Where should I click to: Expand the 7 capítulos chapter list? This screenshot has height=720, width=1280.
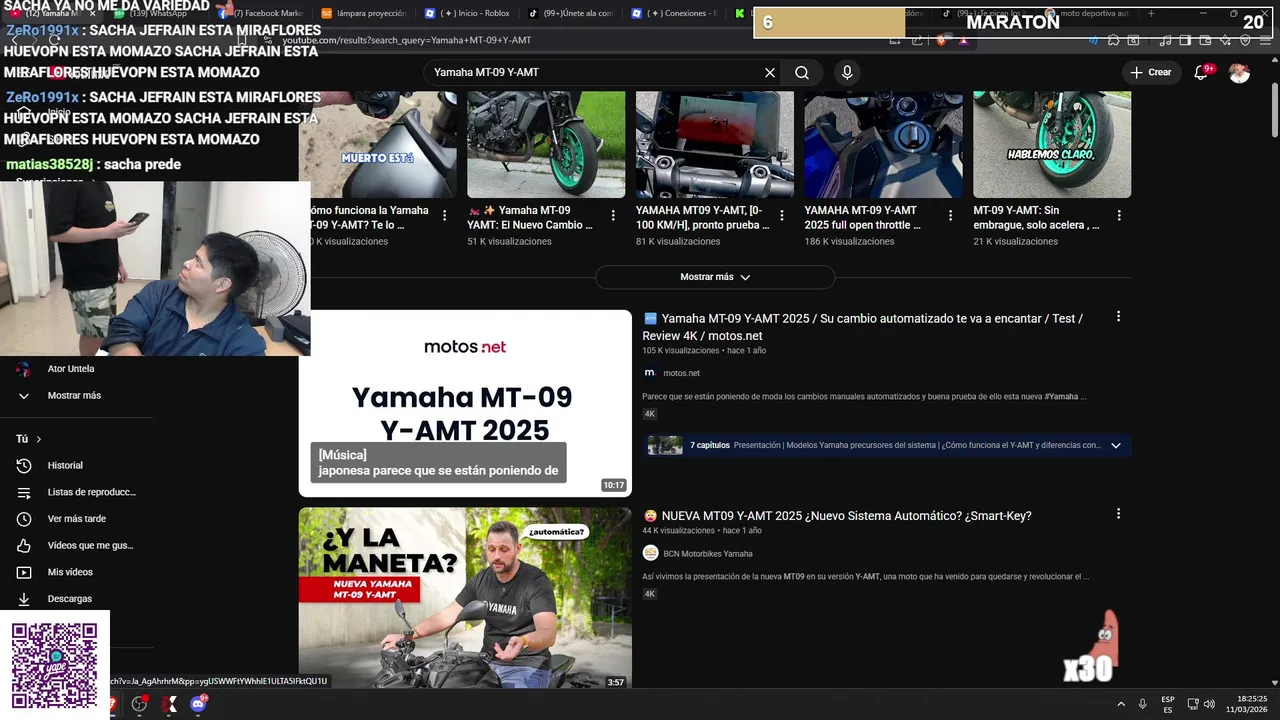[x=1116, y=446]
